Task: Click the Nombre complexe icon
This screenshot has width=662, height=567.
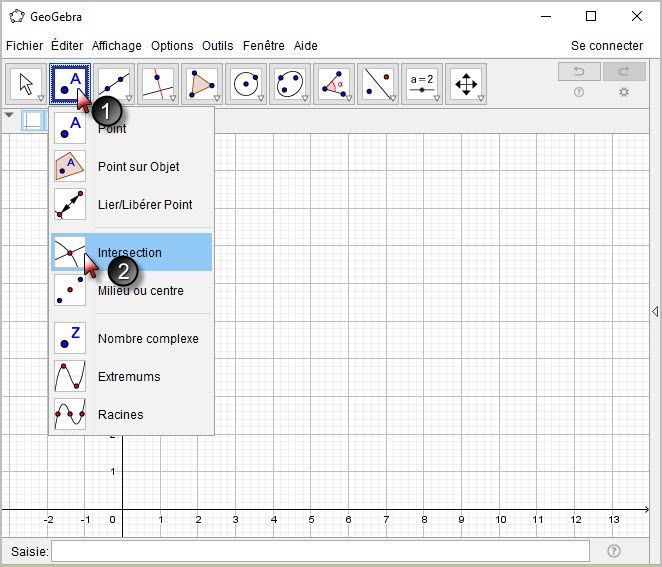Action: [x=70, y=338]
